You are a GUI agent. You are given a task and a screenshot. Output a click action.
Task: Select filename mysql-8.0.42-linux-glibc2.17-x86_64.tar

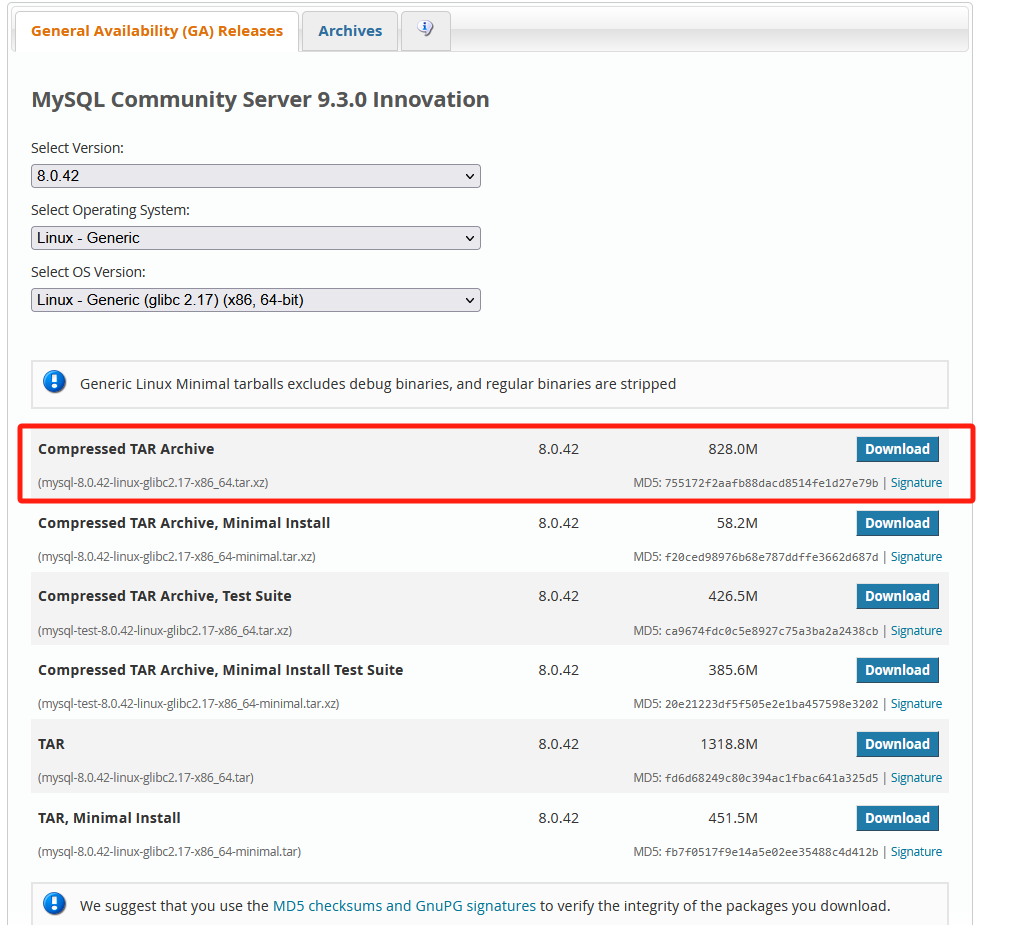coord(146,777)
